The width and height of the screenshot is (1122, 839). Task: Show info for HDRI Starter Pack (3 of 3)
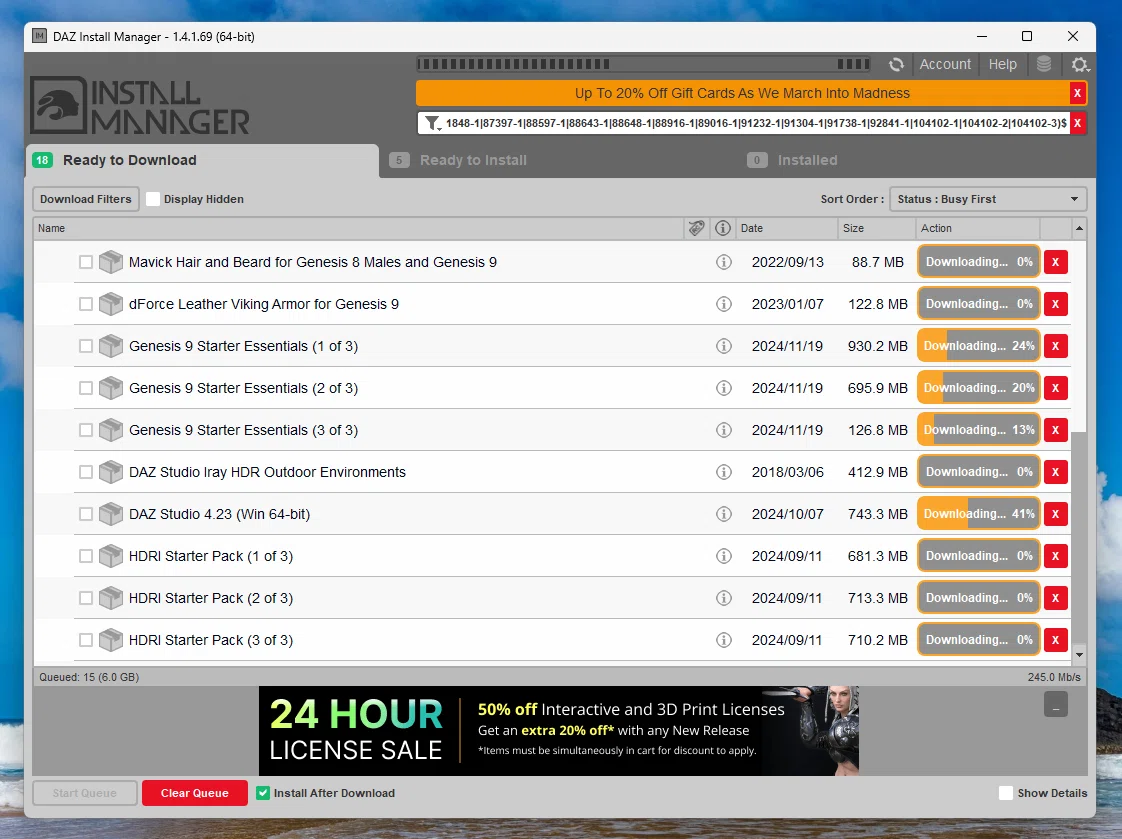pyautogui.click(x=723, y=640)
